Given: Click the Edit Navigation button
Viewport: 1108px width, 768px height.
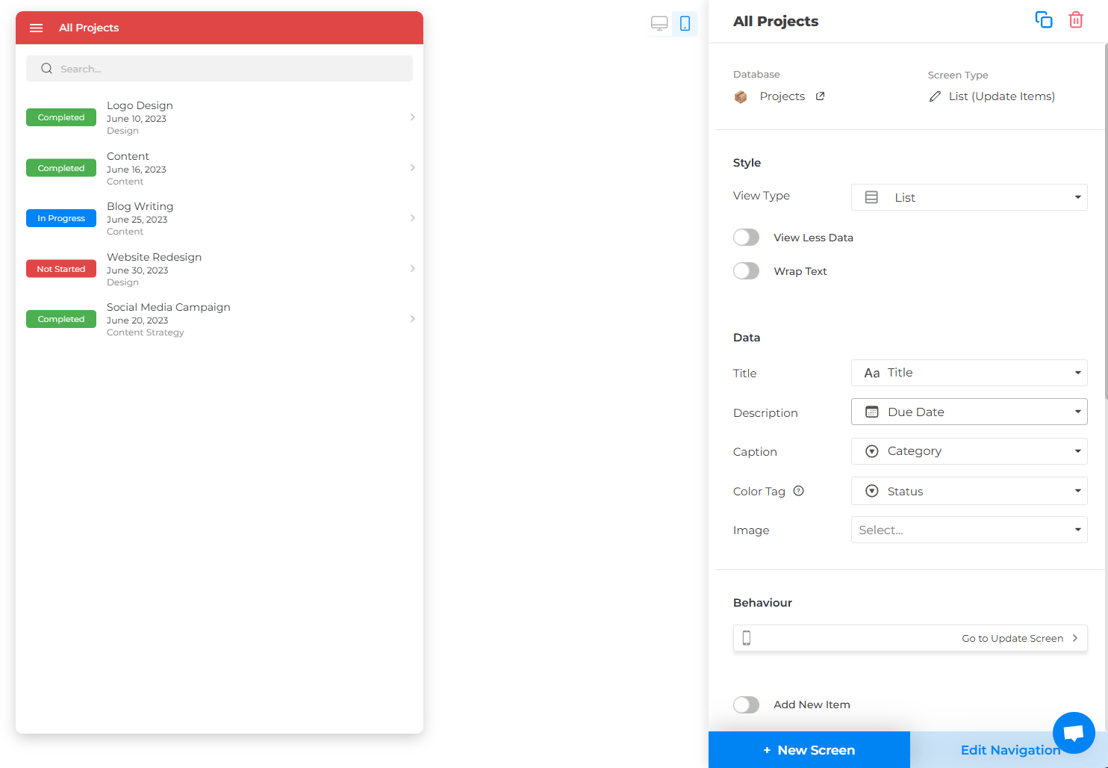Looking at the screenshot, I should coord(1009,750).
